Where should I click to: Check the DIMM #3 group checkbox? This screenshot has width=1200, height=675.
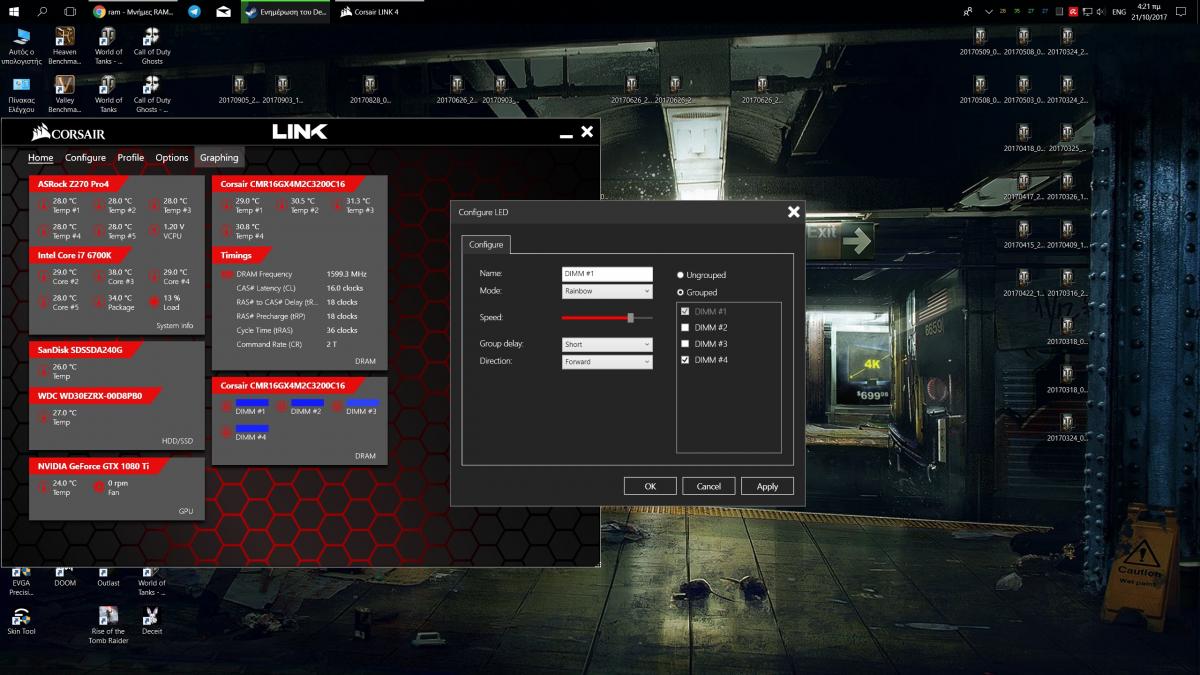685,344
